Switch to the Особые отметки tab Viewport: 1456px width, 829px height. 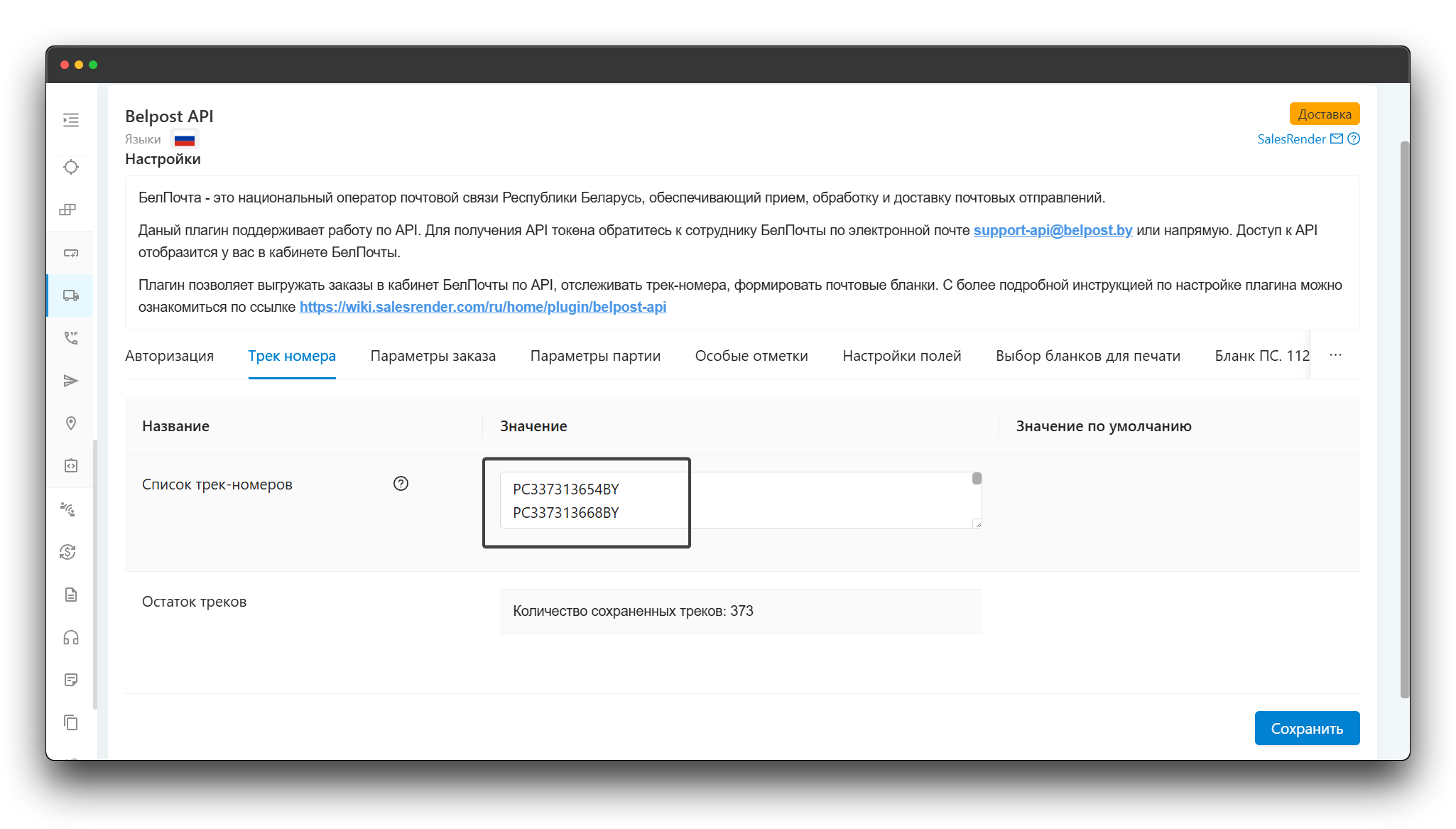(751, 356)
